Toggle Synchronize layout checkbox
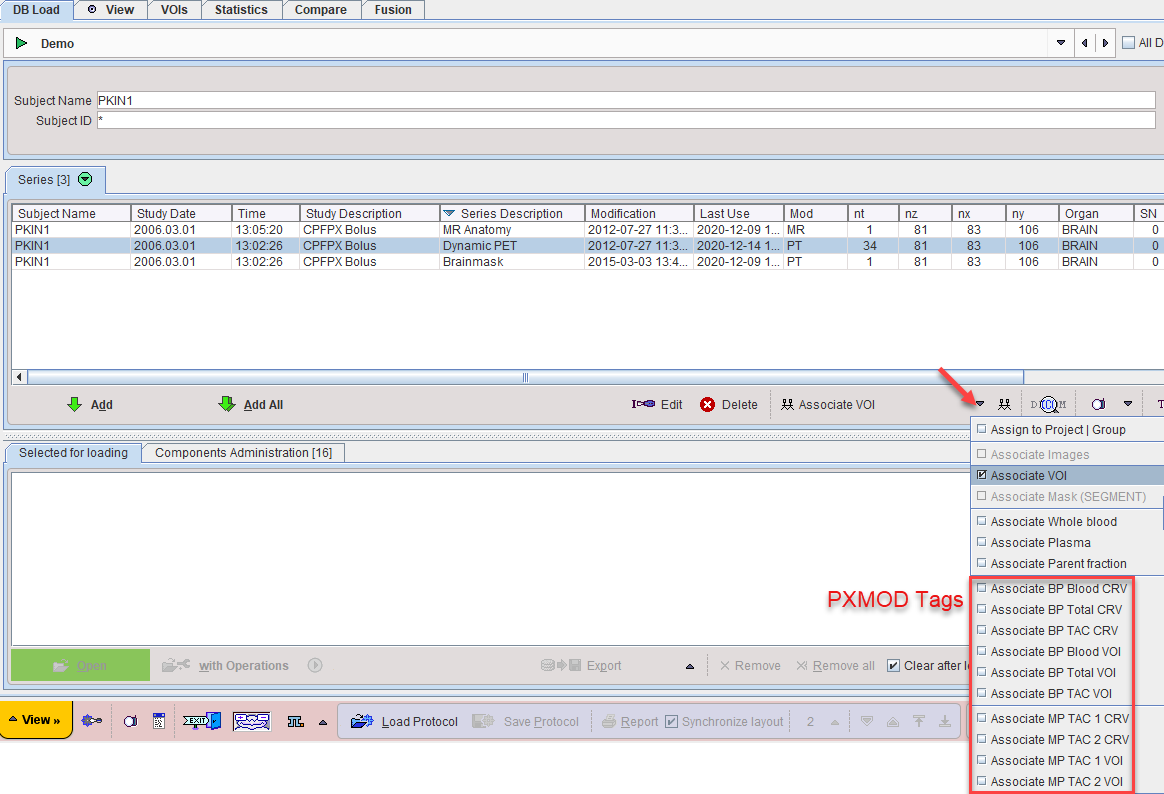This screenshot has height=794, width=1164. tap(671, 721)
